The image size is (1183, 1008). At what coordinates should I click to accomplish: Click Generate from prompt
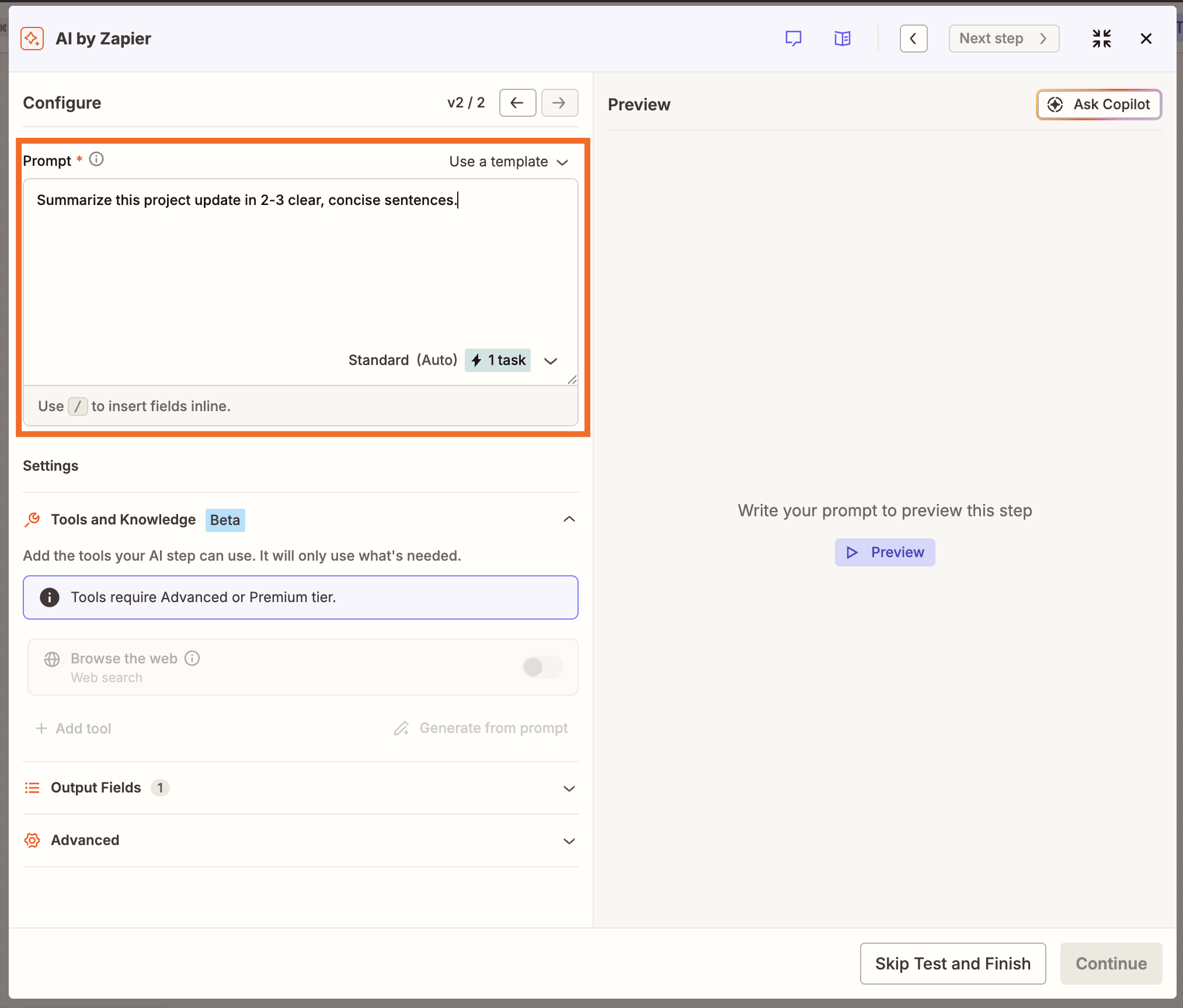coord(481,728)
